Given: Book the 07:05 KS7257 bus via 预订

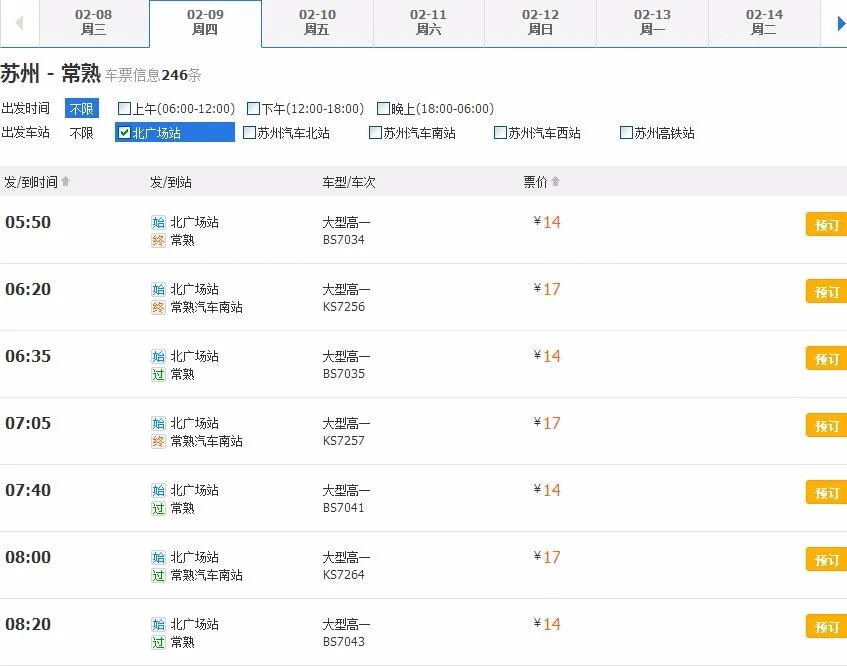Looking at the screenshot, I should click(x=824, y=425).
